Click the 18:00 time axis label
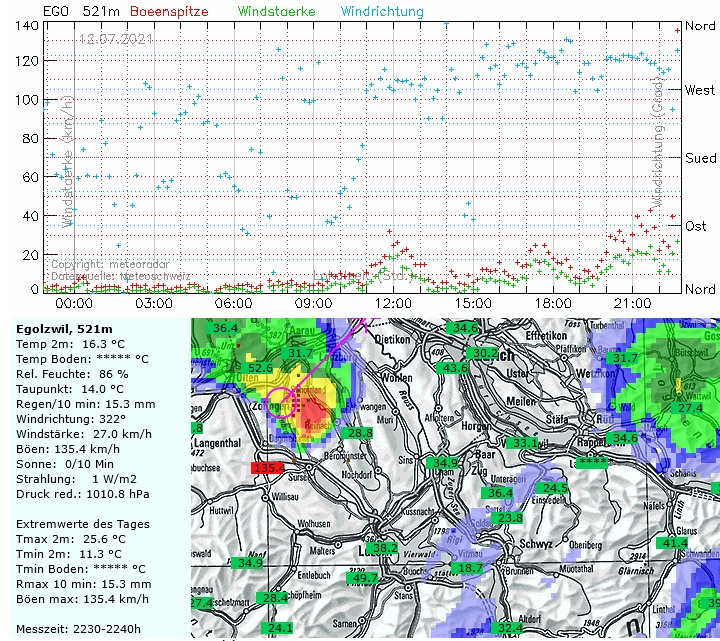720x641 pixels. pos(553,303)
